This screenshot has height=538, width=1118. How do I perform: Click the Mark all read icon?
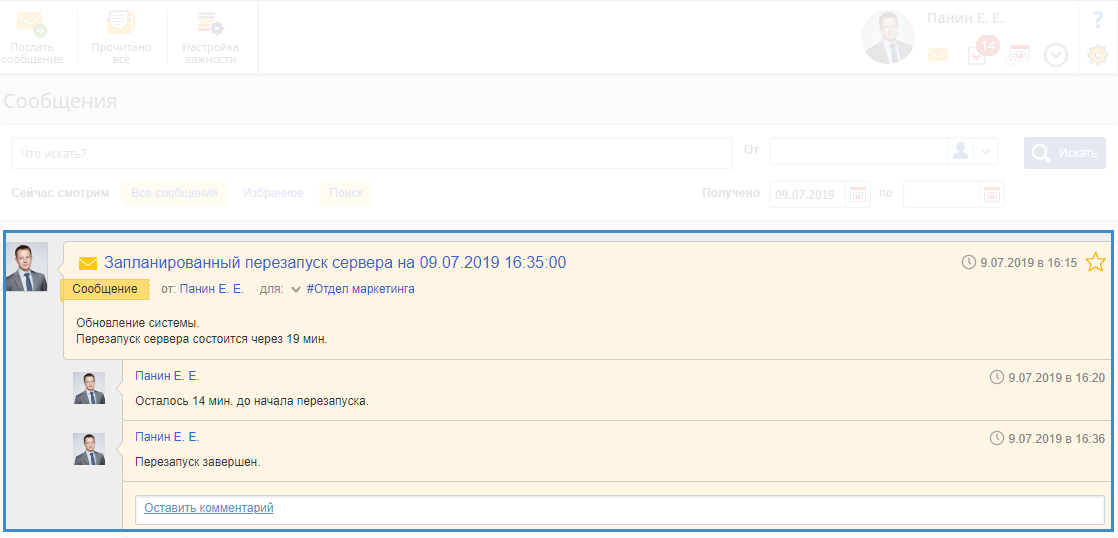(120, 24)
